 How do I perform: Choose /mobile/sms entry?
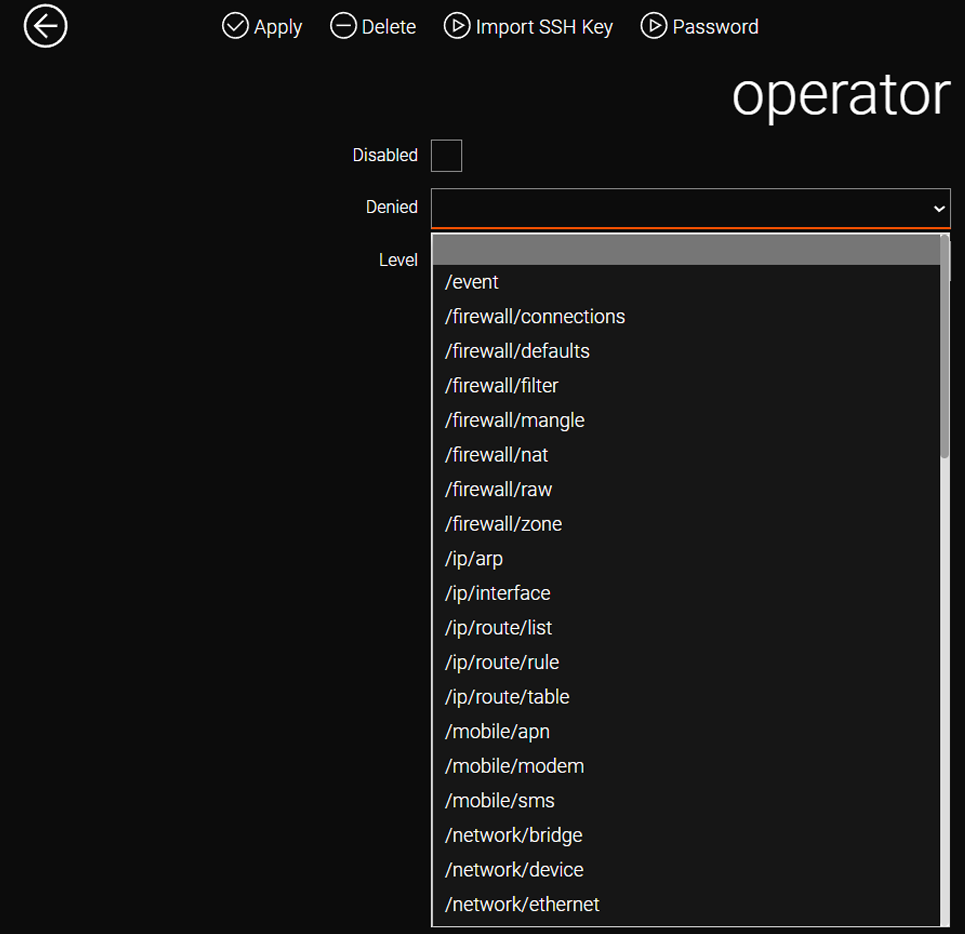click(686, 800)
